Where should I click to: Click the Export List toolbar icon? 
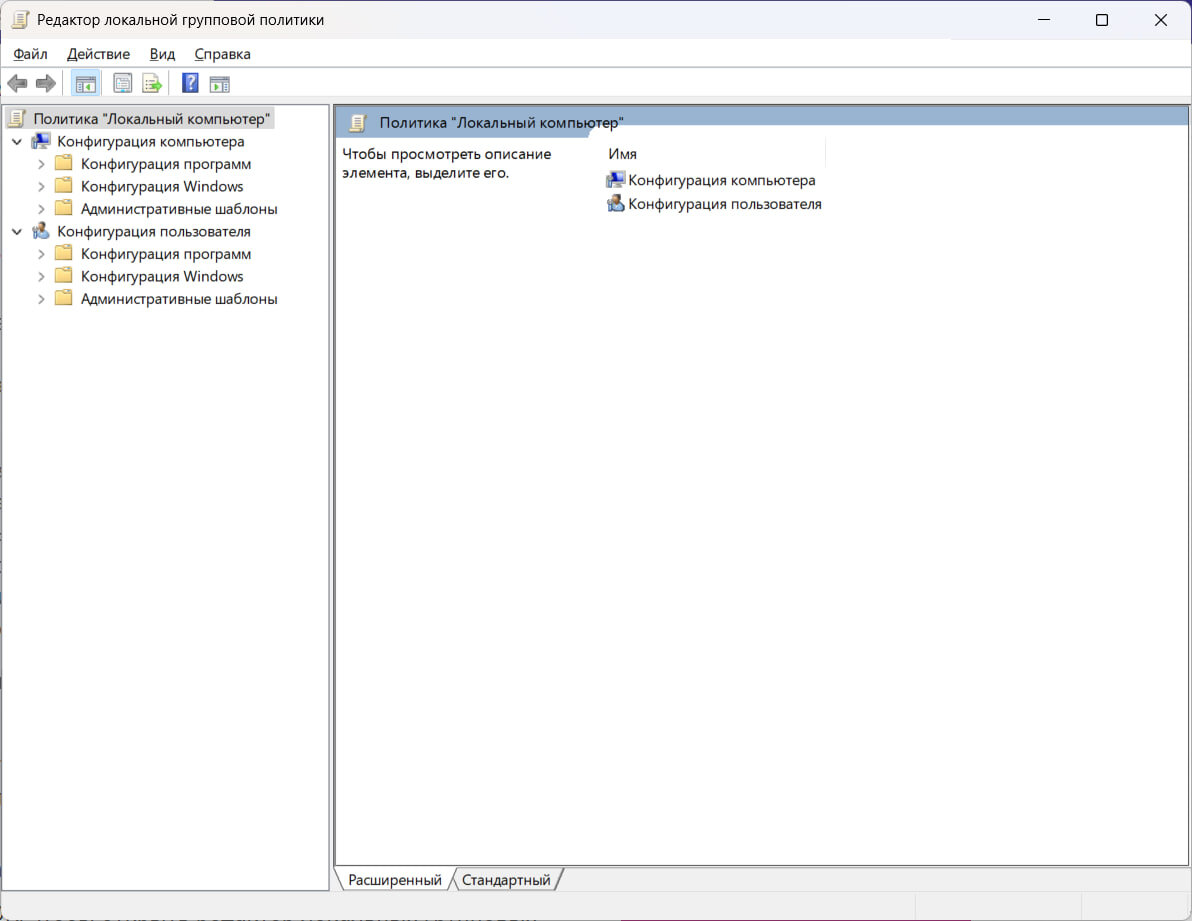click(152, 84)
